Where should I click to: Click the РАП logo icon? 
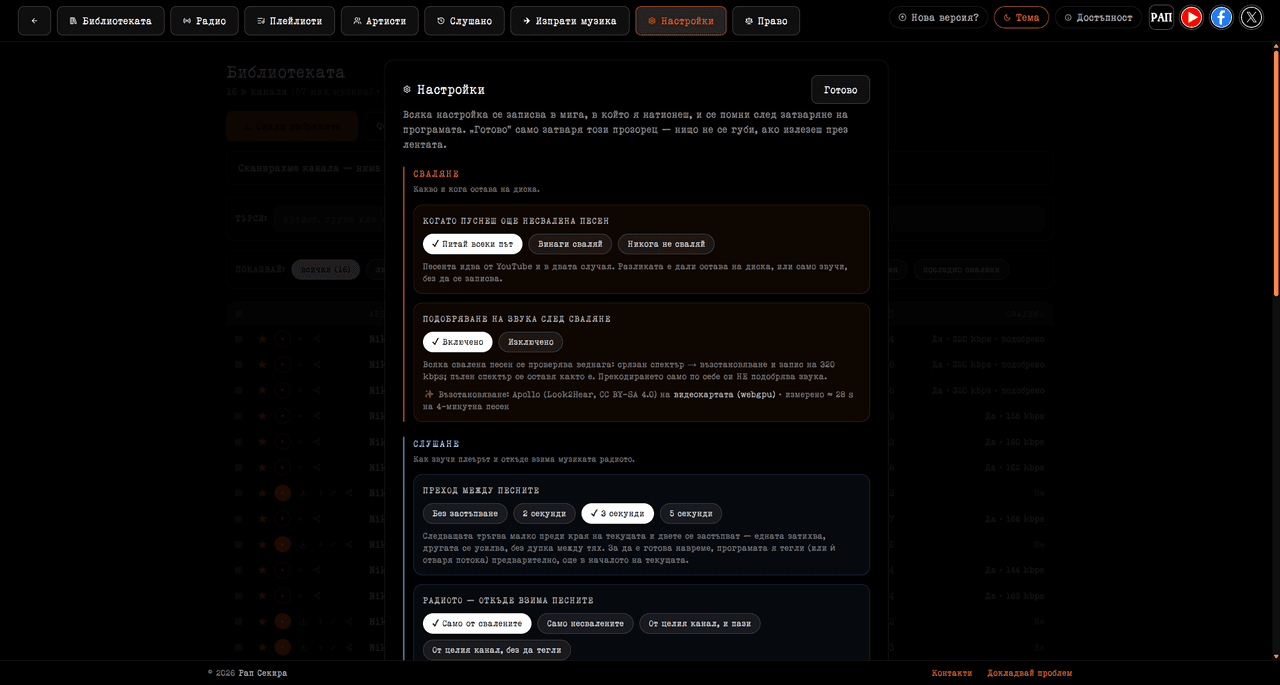(x=1161, y=17)
